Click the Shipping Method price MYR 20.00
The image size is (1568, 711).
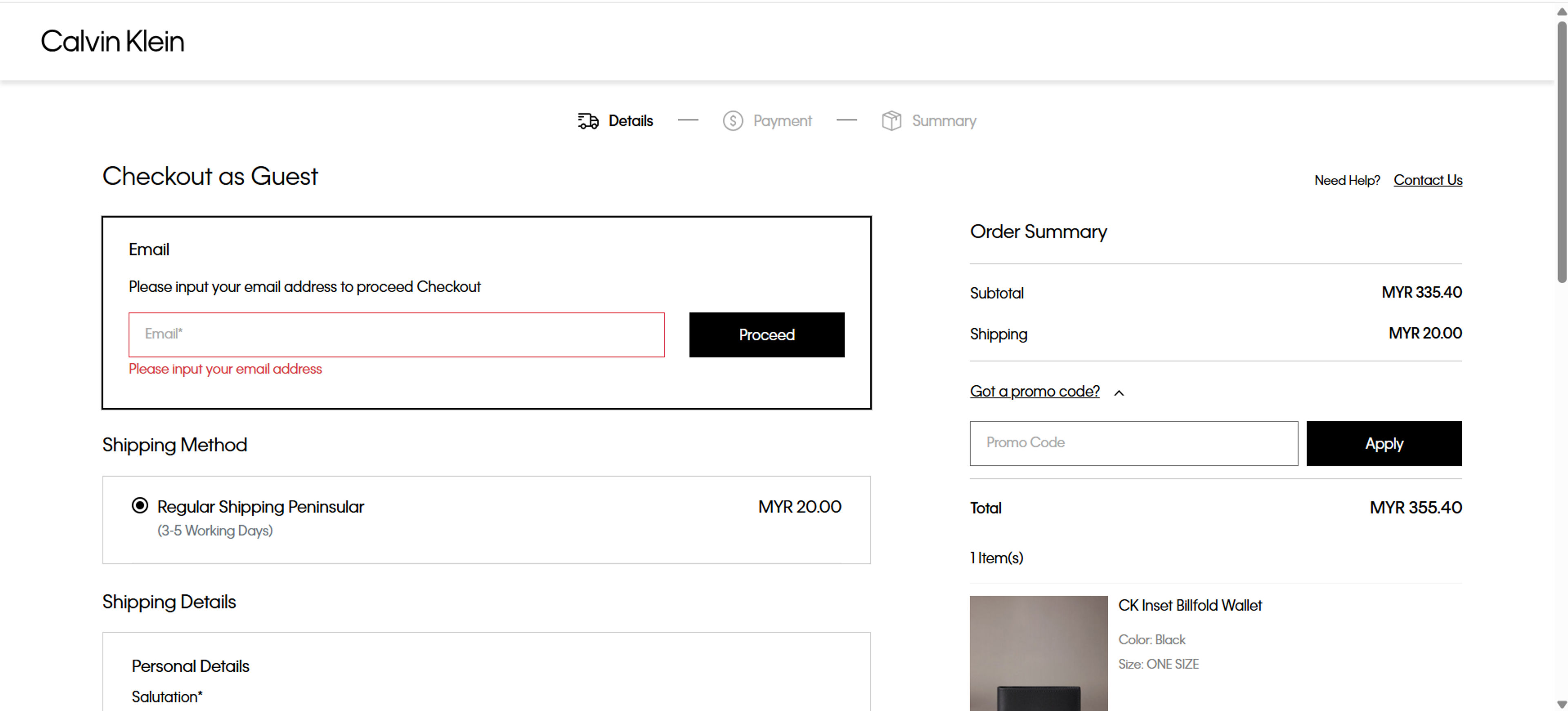(800, 507)
